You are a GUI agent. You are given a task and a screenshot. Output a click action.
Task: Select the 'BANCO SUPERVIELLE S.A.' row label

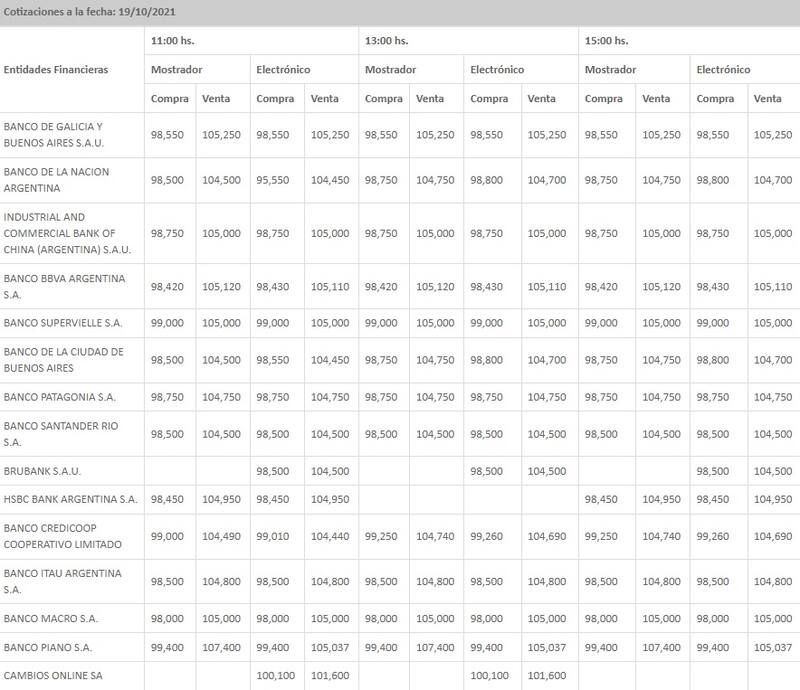(63, 324)
